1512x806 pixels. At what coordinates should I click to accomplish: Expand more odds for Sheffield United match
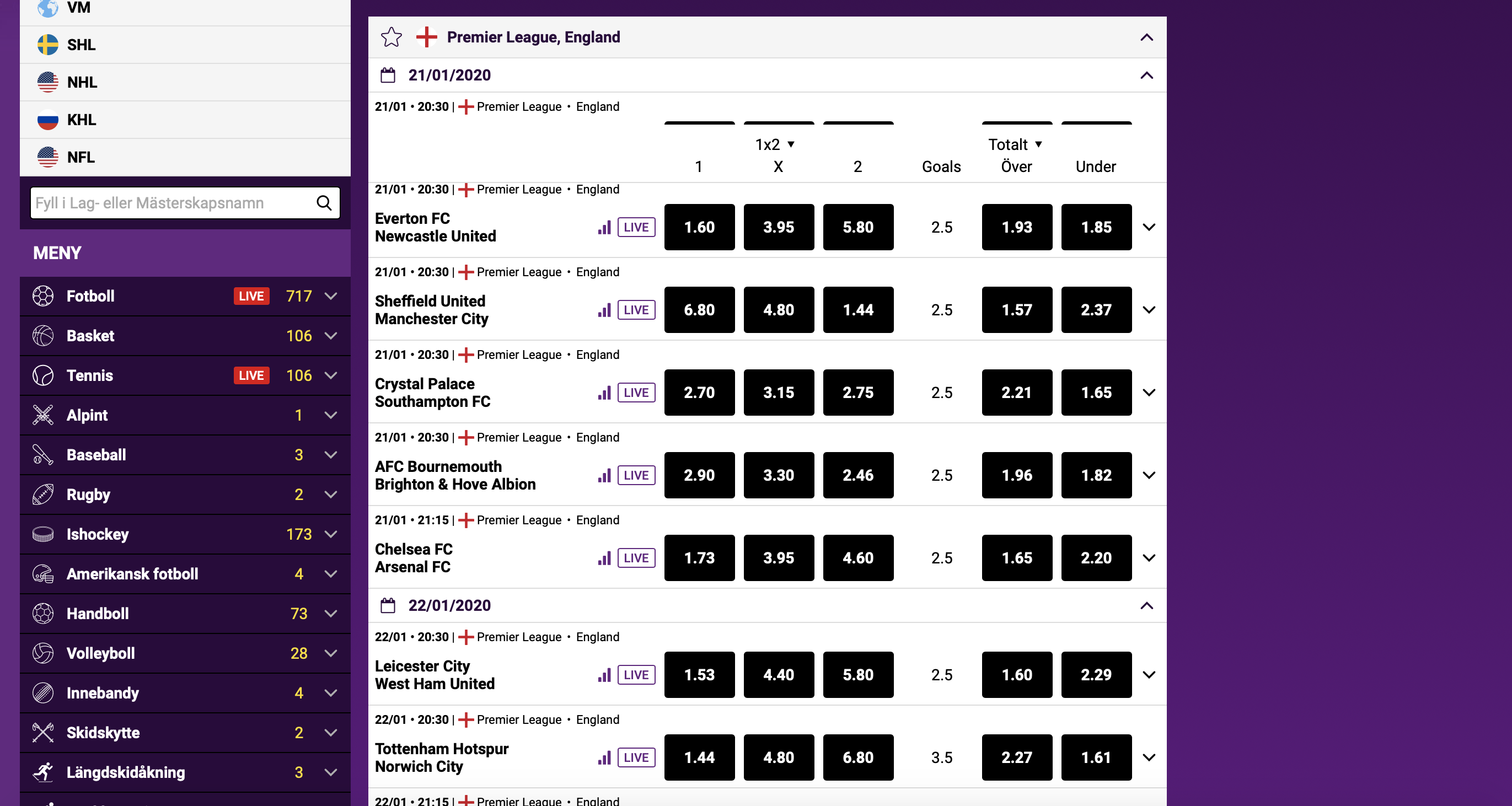(1149, 310)
